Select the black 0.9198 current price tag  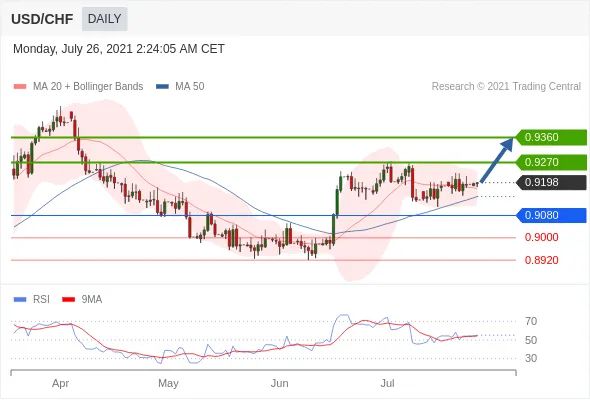pyautogui.click(x=551, y=183)
